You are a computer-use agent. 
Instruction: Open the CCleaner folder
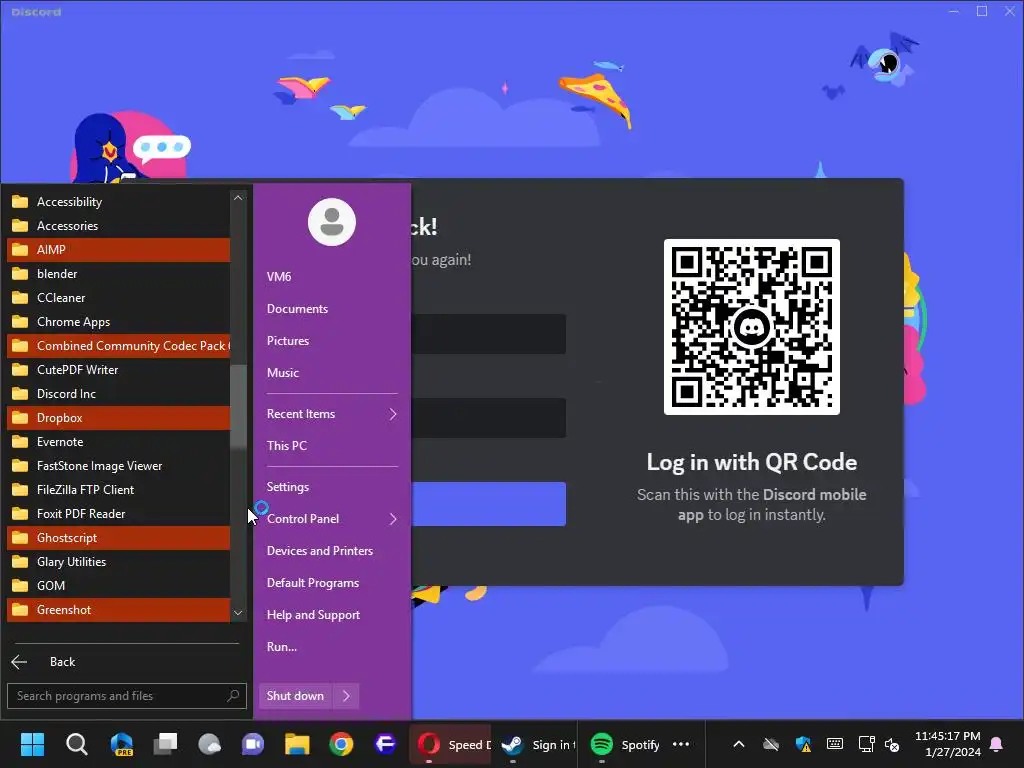[x=118, y=298]
